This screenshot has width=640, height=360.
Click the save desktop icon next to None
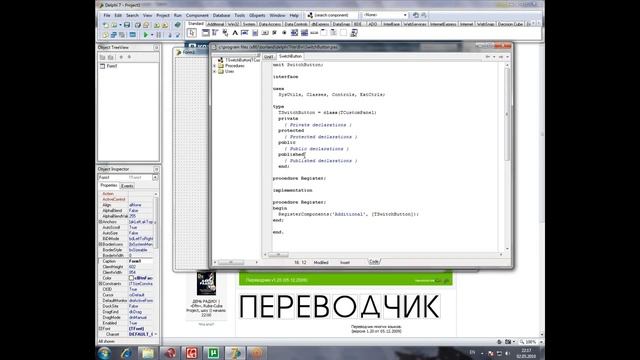point(416,15)
